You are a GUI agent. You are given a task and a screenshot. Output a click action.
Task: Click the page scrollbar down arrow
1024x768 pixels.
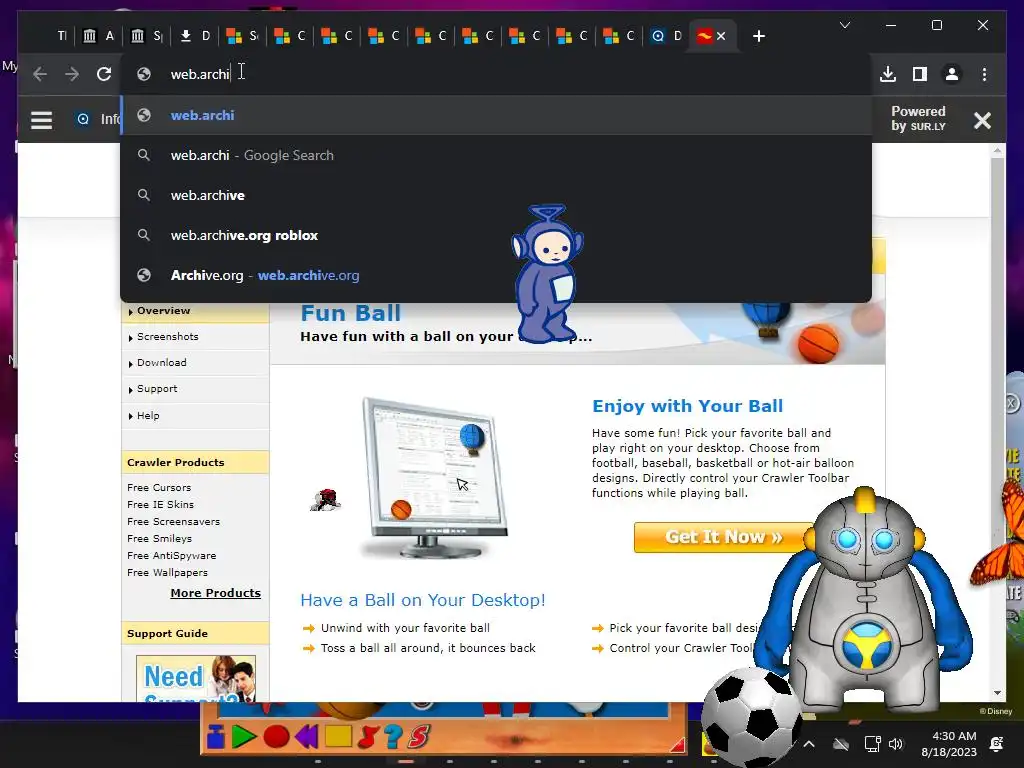[x=997, y=693]
